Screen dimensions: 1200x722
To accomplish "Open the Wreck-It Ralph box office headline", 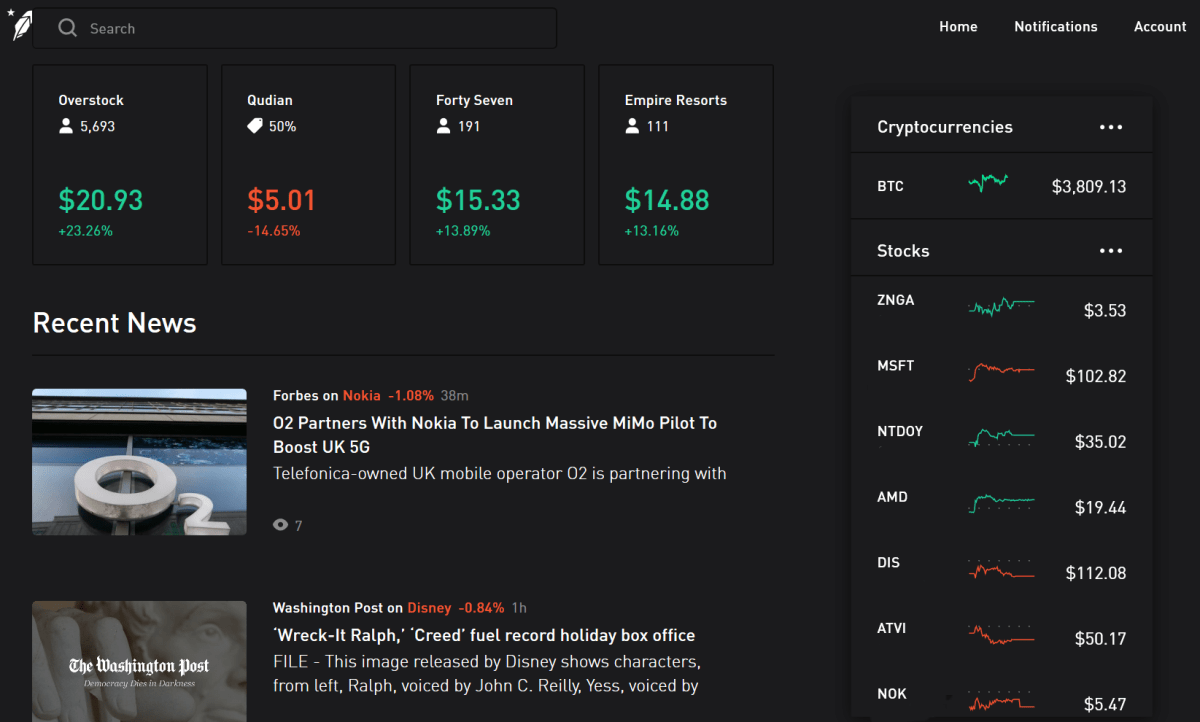I will pos(483,635).
